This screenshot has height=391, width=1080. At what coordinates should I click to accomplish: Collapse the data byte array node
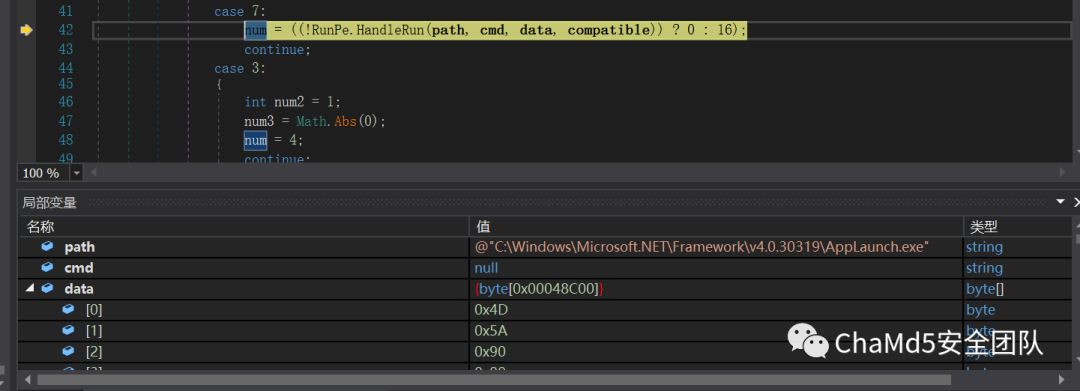pyautogui.click(x=30, y=288)
